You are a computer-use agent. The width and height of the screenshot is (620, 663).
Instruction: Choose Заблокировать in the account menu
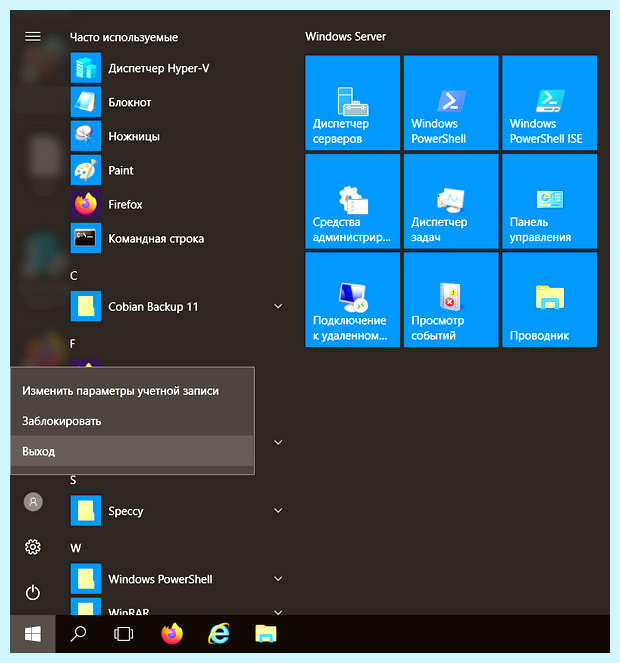[132, 421]
